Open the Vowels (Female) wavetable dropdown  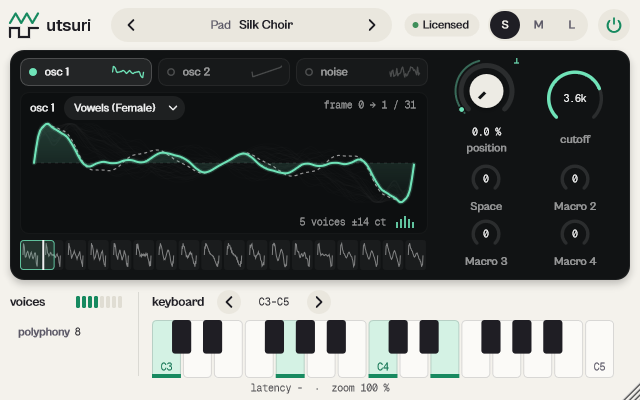(124, 108)
